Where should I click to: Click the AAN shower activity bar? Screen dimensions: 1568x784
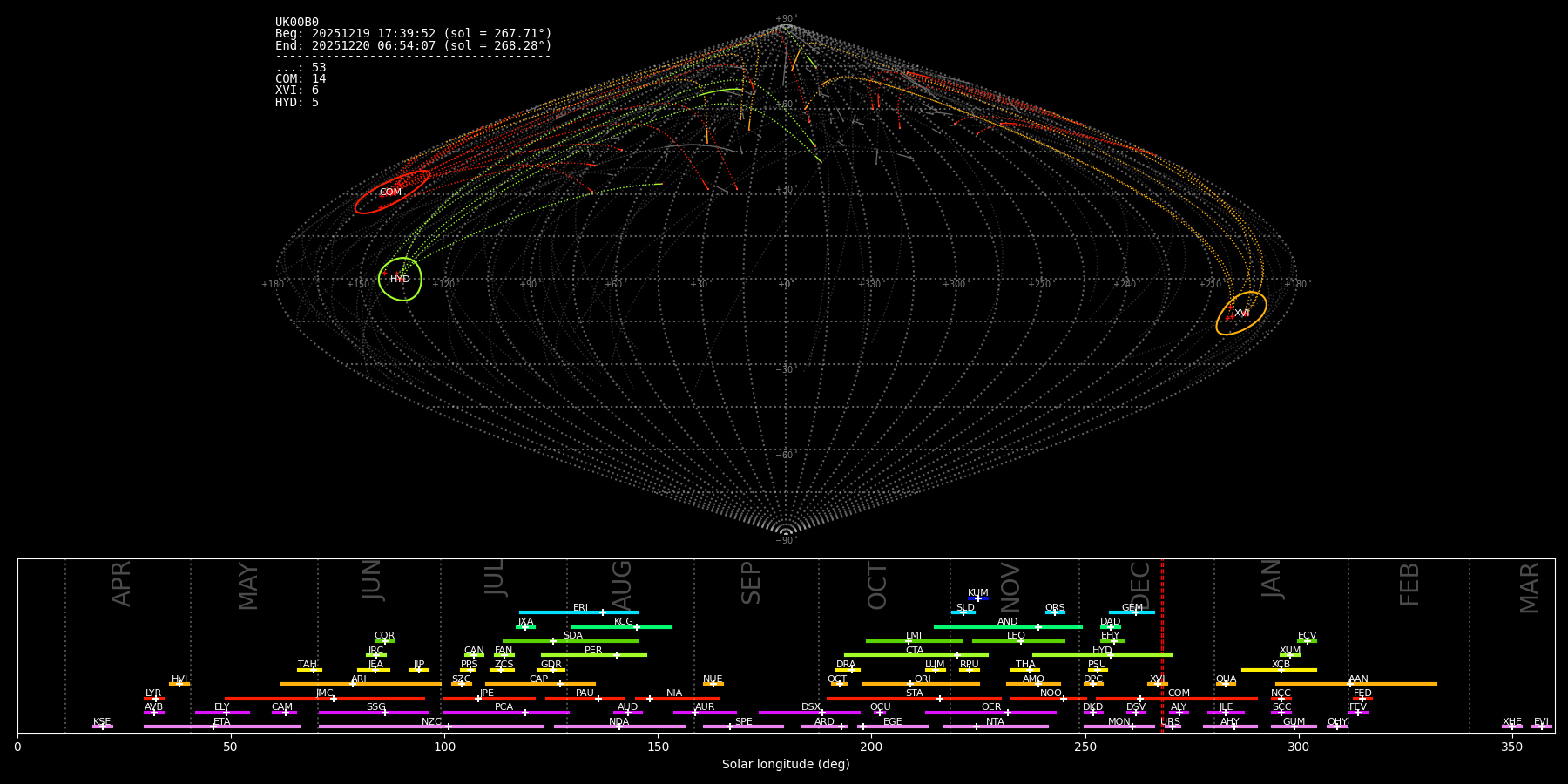point(1394,684)
